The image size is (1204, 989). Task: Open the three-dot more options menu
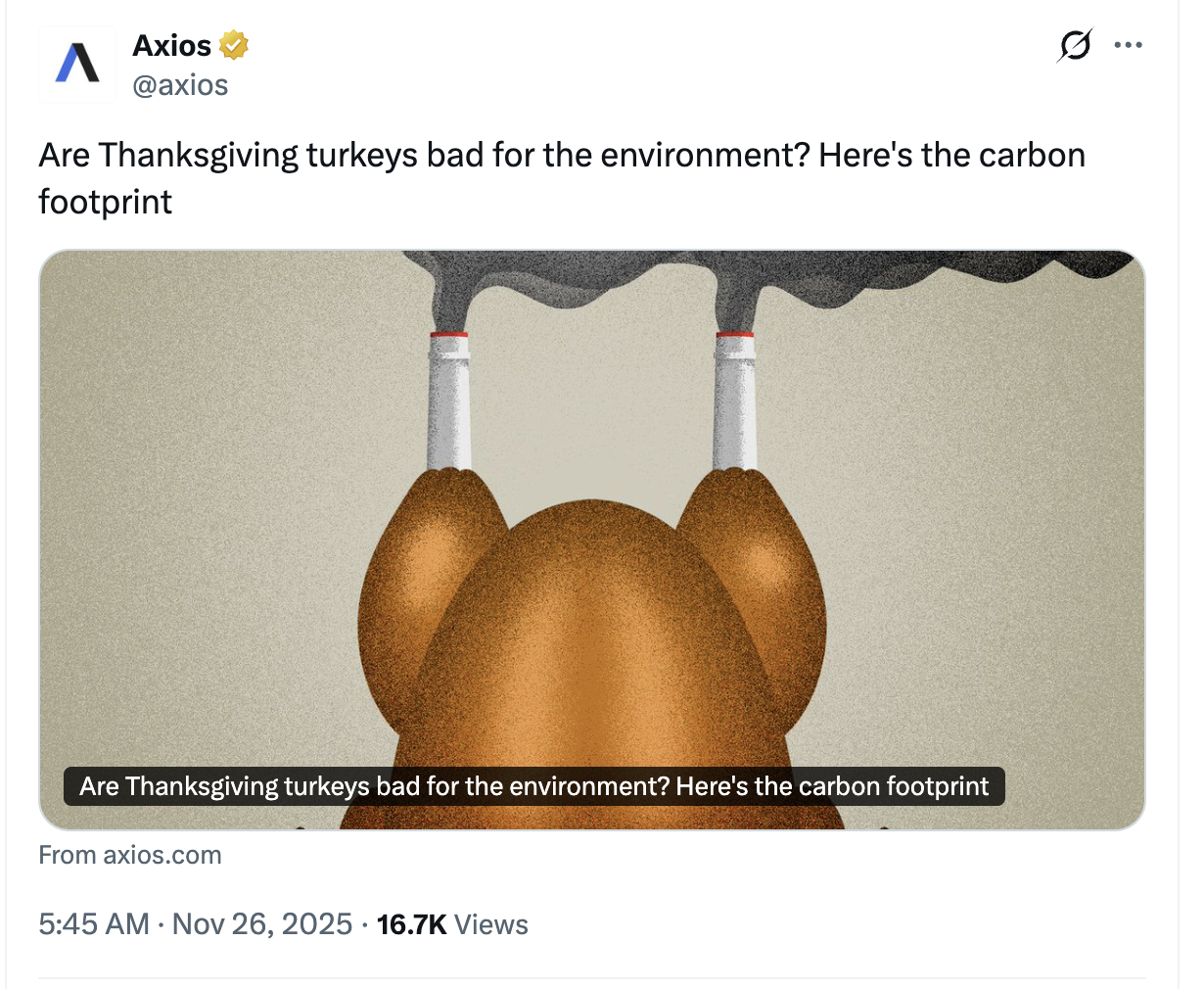point(1128,45)
